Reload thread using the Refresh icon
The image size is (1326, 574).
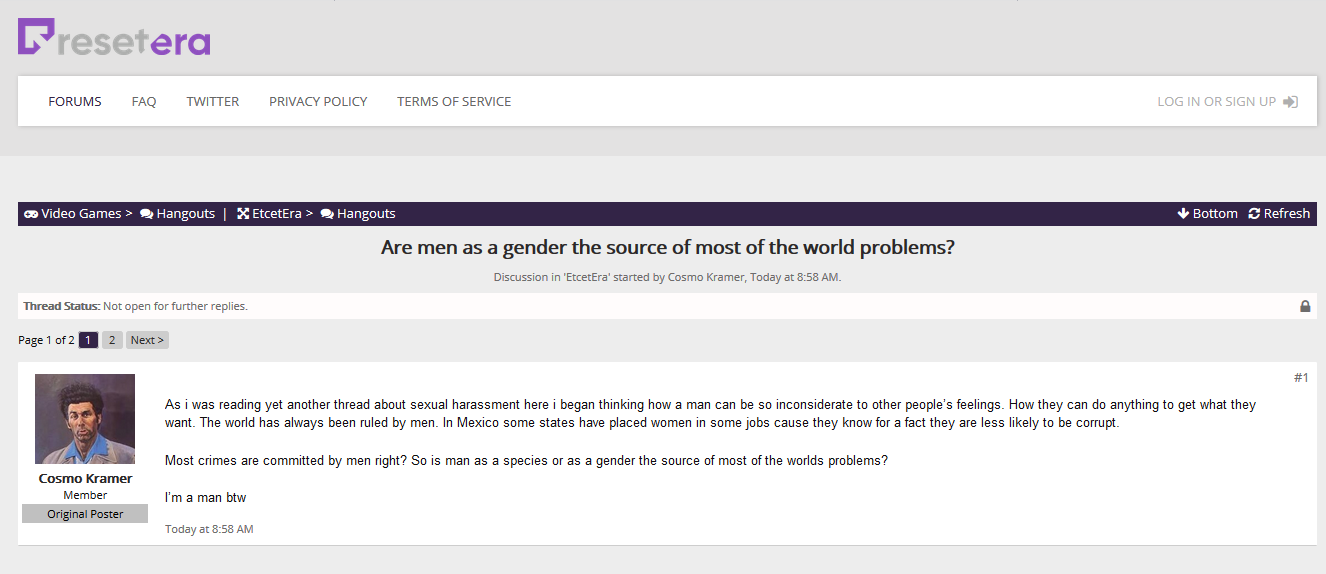tap(1254, 213)
